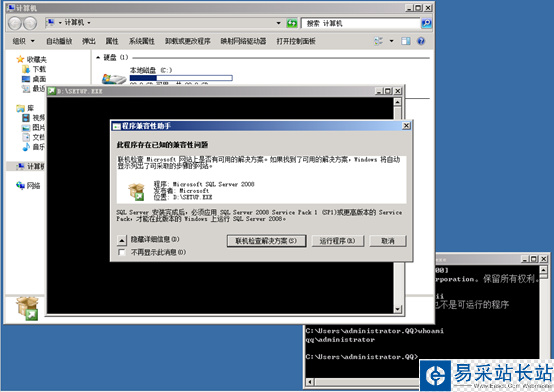
Task: Expand path arrow after 计算机 in address bar
Action: point(89,23)
